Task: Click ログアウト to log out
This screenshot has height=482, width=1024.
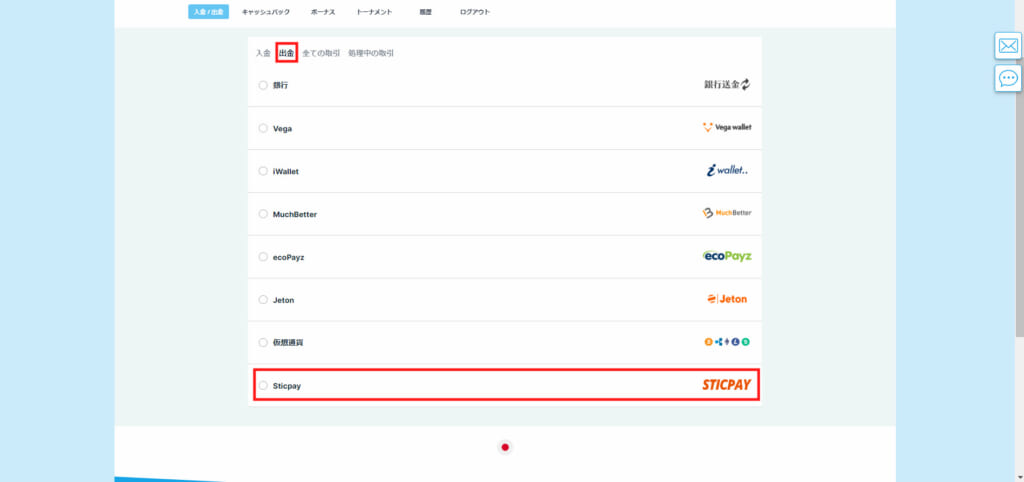Action: tap(475, 12)
